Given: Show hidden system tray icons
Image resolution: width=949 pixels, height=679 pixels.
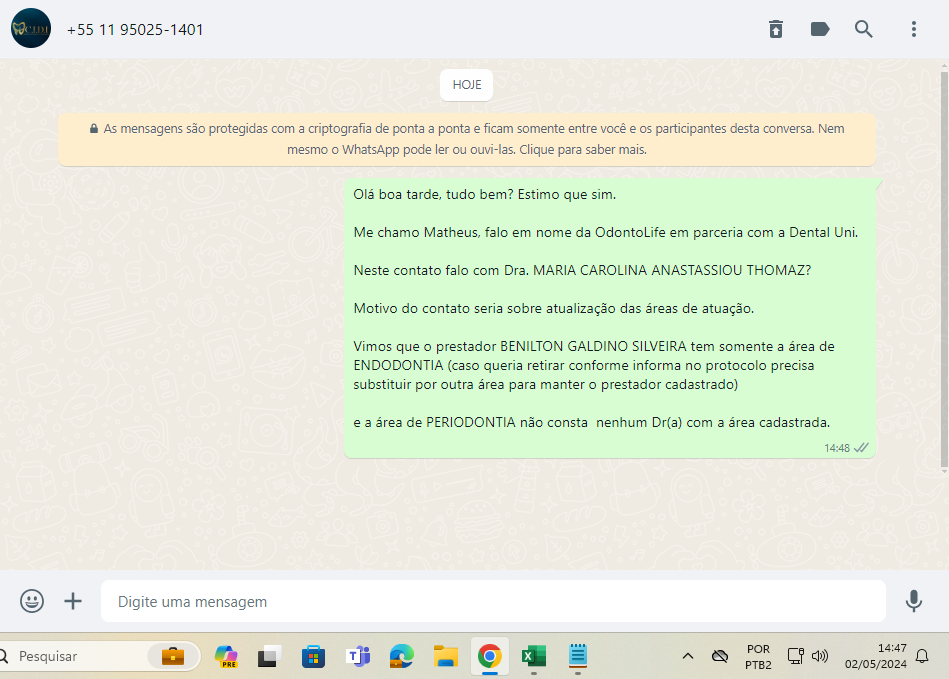Looking at the screenshot, I should (688, 656).
